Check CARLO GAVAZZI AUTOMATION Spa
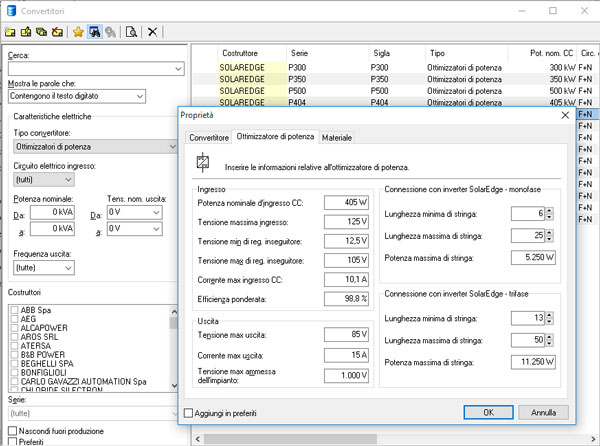Screen dimensions: 600x446 click(x=15, y=381)
